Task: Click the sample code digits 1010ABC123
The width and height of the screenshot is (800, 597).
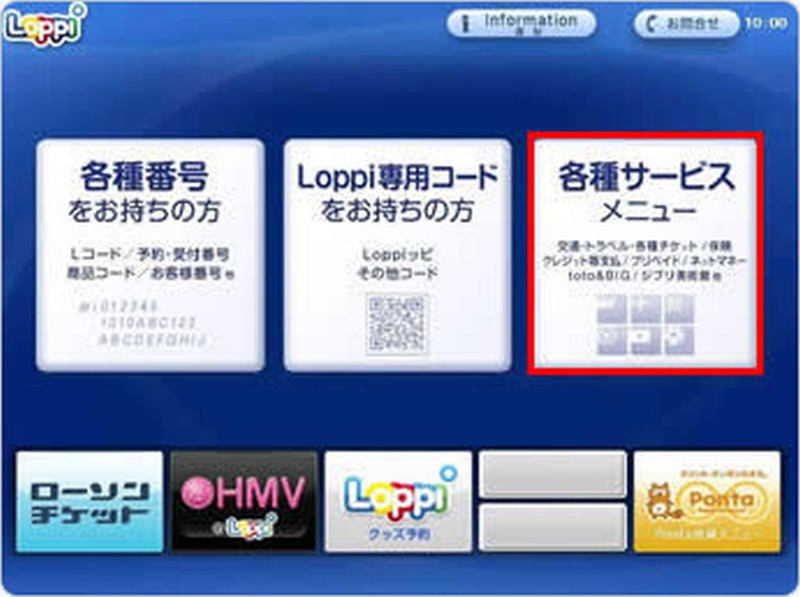Action: coord(148,323)
